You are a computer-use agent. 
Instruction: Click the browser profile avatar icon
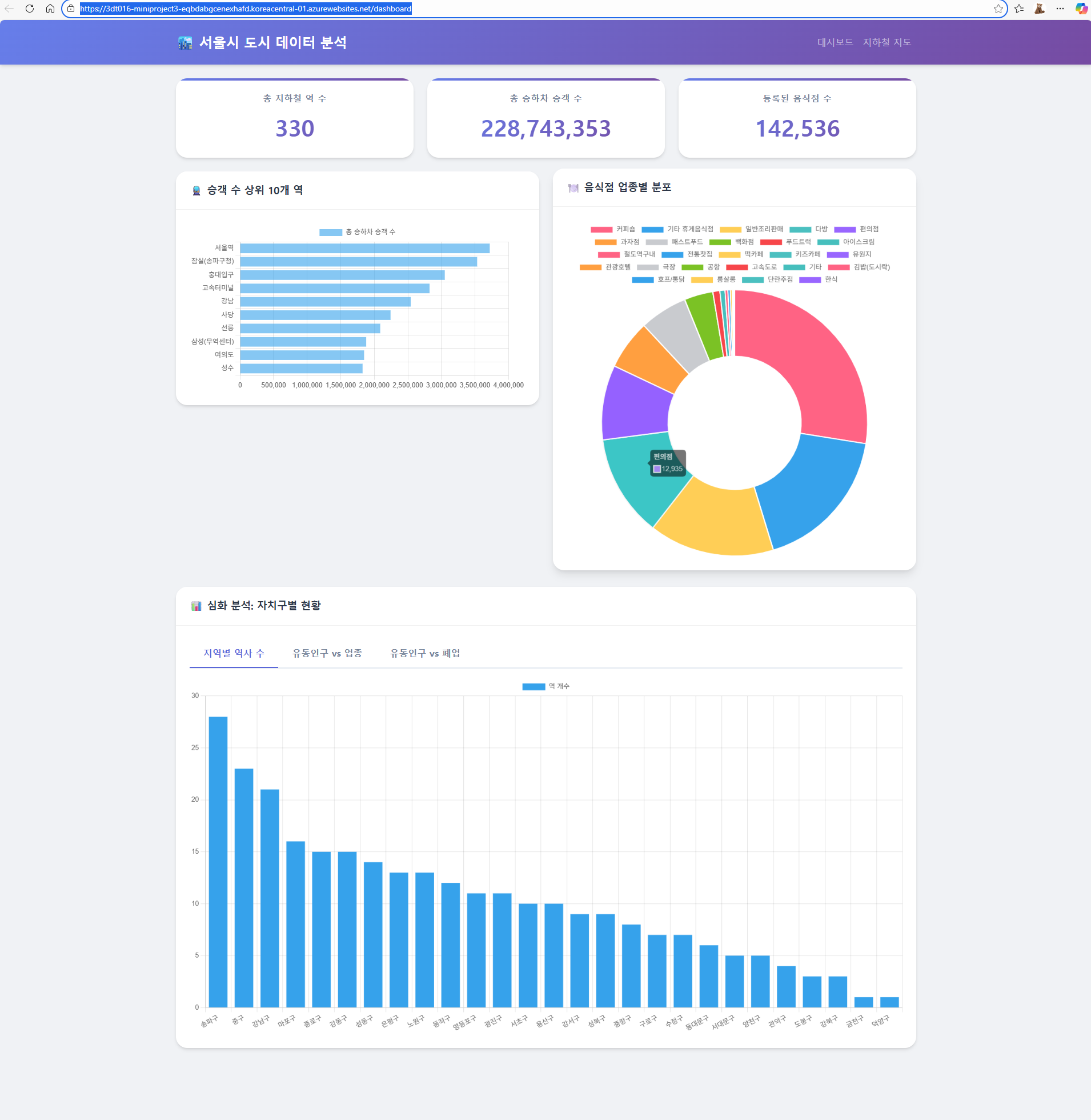pos(1040,9)
